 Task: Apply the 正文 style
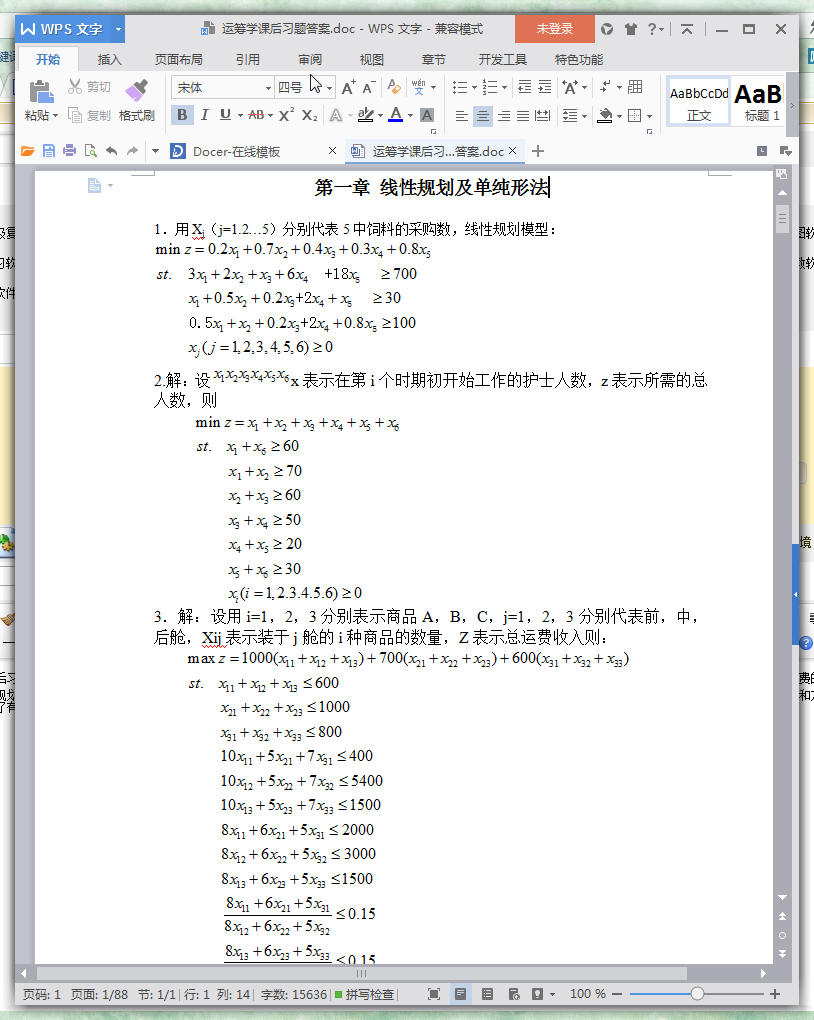tap(699, 102)
